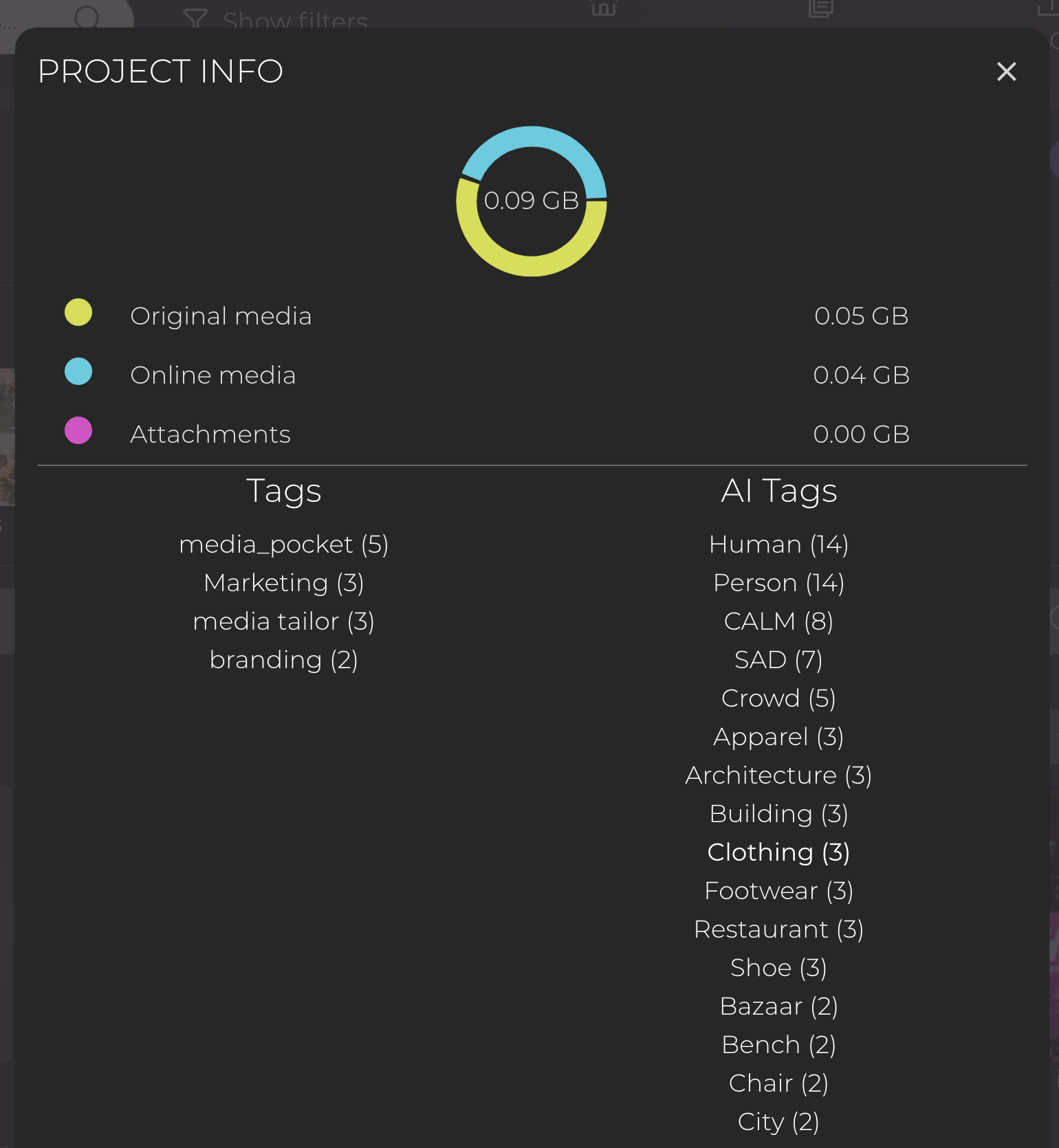Open the media tailor (3) tag
The image size is (1059, 1148).
[x=283, y=621]
